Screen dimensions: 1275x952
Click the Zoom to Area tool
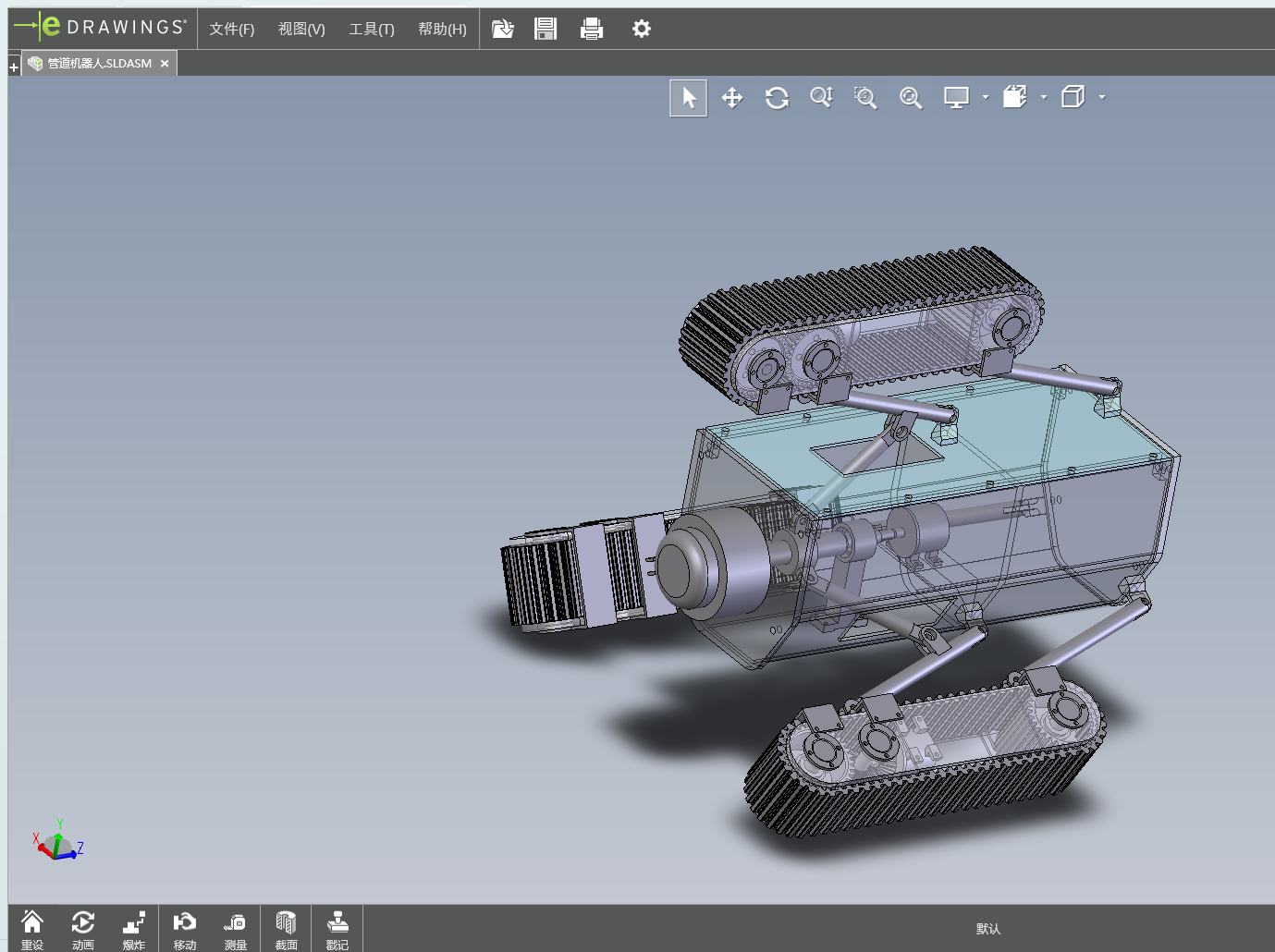click(x=865, y=98)
